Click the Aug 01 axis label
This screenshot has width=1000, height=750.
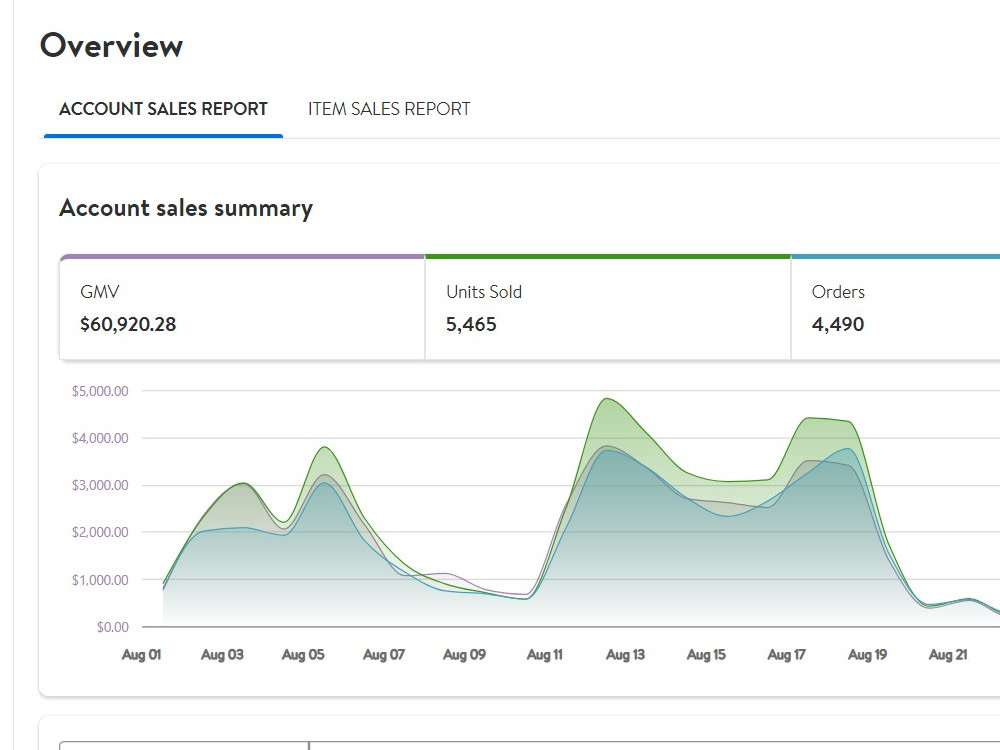coord(142,654)
